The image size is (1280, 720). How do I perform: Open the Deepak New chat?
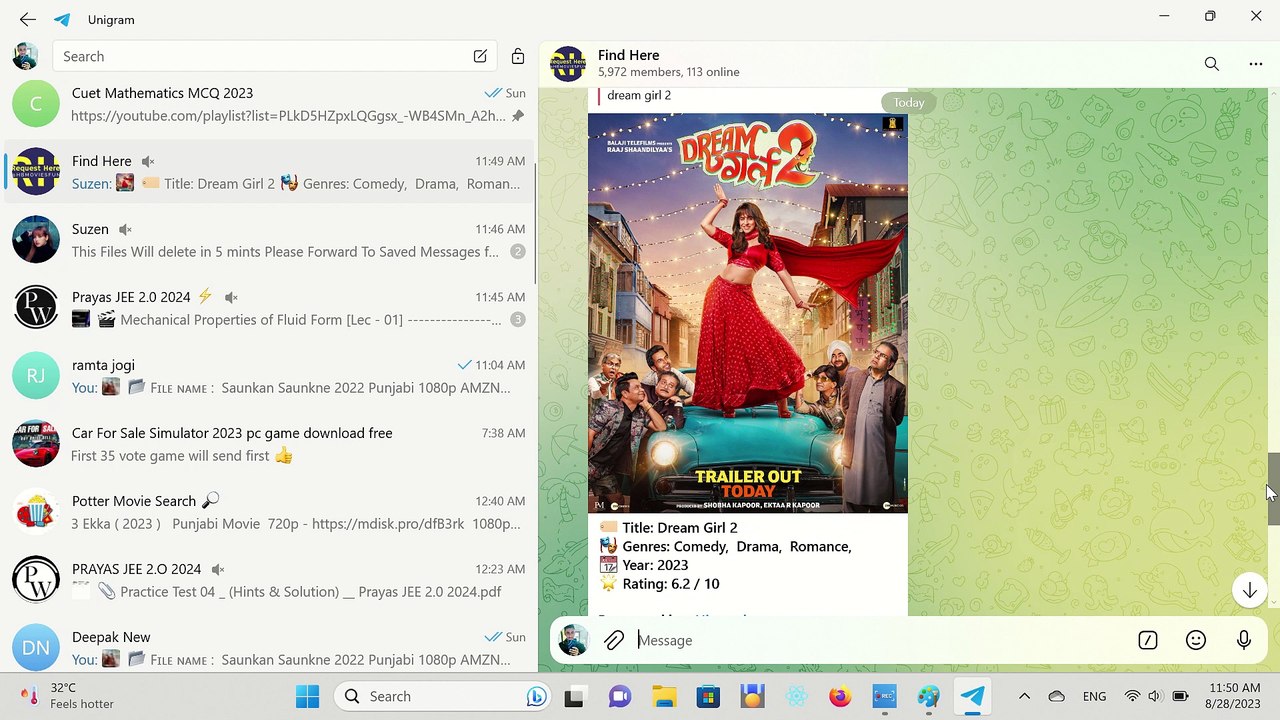point(268,648)
